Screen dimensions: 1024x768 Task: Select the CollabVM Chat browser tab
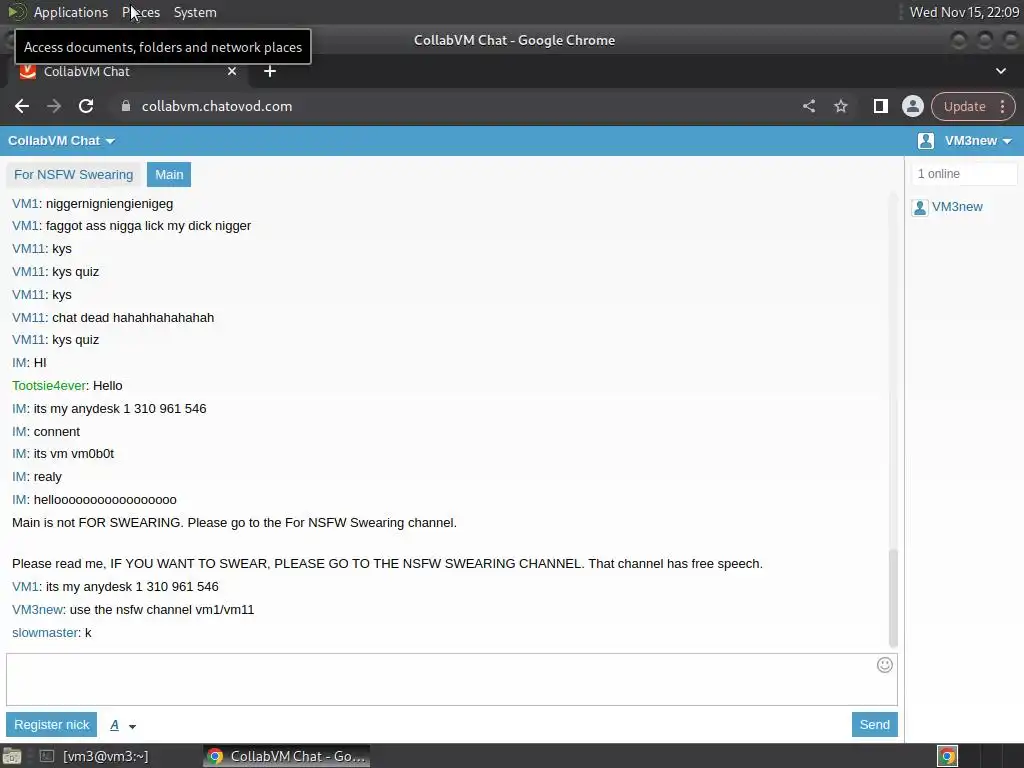[127, 71]
